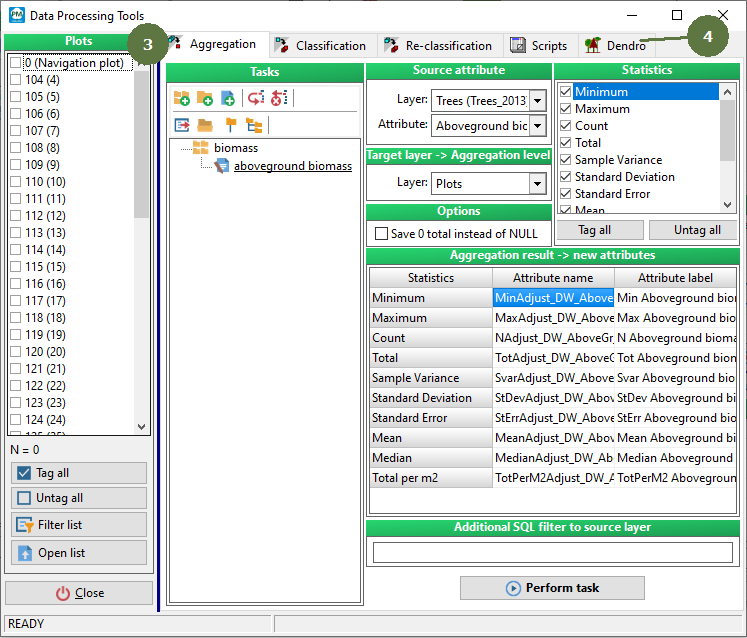Open the target layer Plots dropdown
This screenshot has height=638, width=747.
point(537,184)
